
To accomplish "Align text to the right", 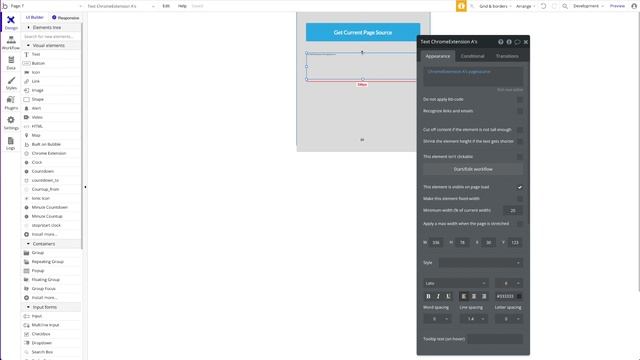I will (484, 296).
